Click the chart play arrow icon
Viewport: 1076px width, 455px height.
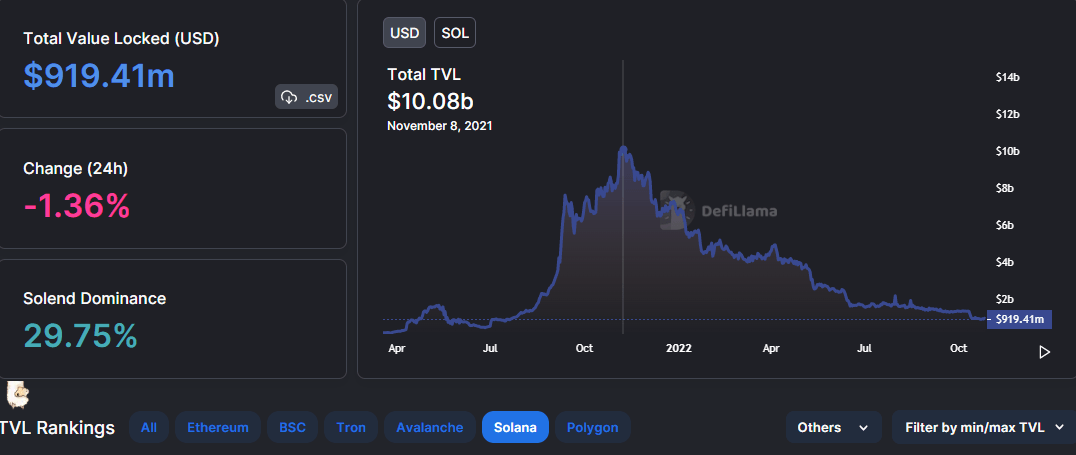point(1044,352)
